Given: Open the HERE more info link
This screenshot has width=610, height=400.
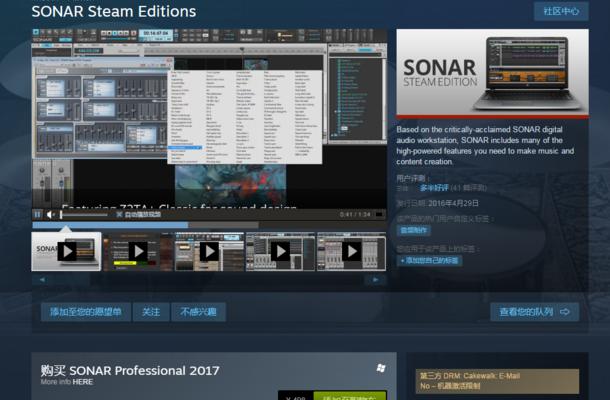Looking at the screenshot, I should pyautogui.click(x=82, y=382).
